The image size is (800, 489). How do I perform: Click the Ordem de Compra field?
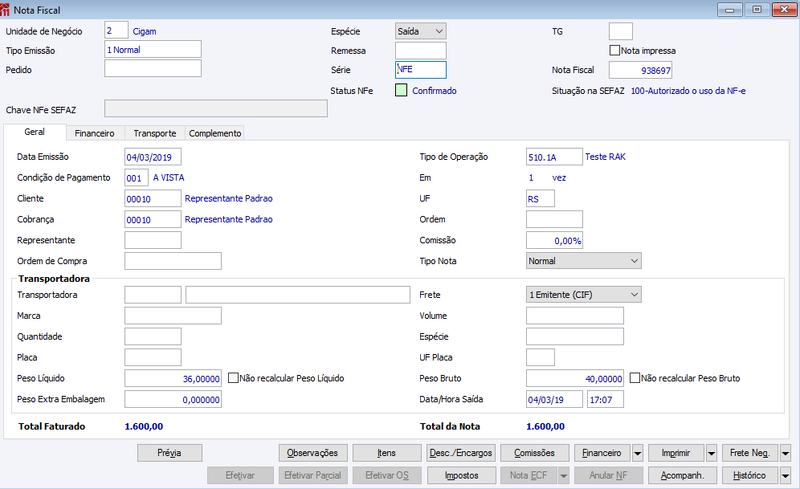click(173, 261)
